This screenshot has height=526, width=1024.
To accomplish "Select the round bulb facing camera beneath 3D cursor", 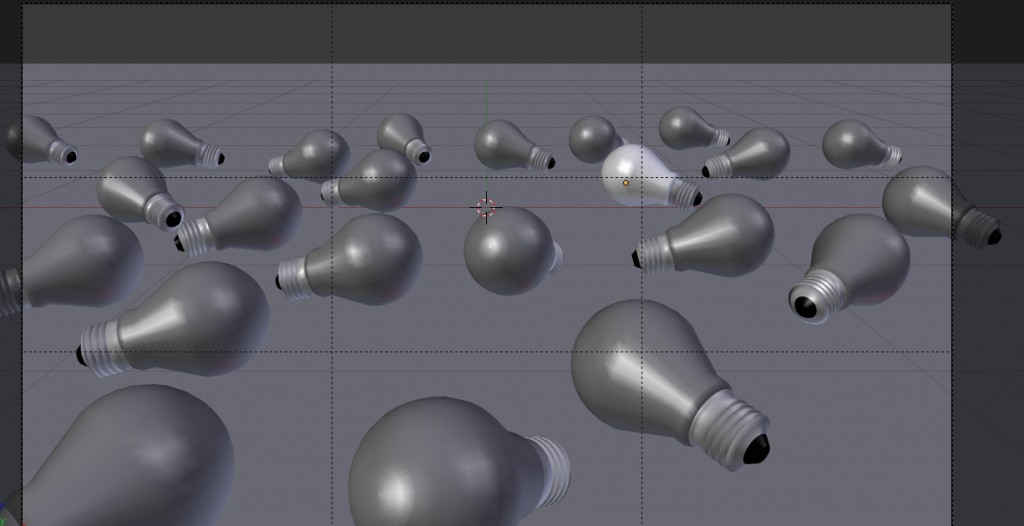I will pos(513,250).
